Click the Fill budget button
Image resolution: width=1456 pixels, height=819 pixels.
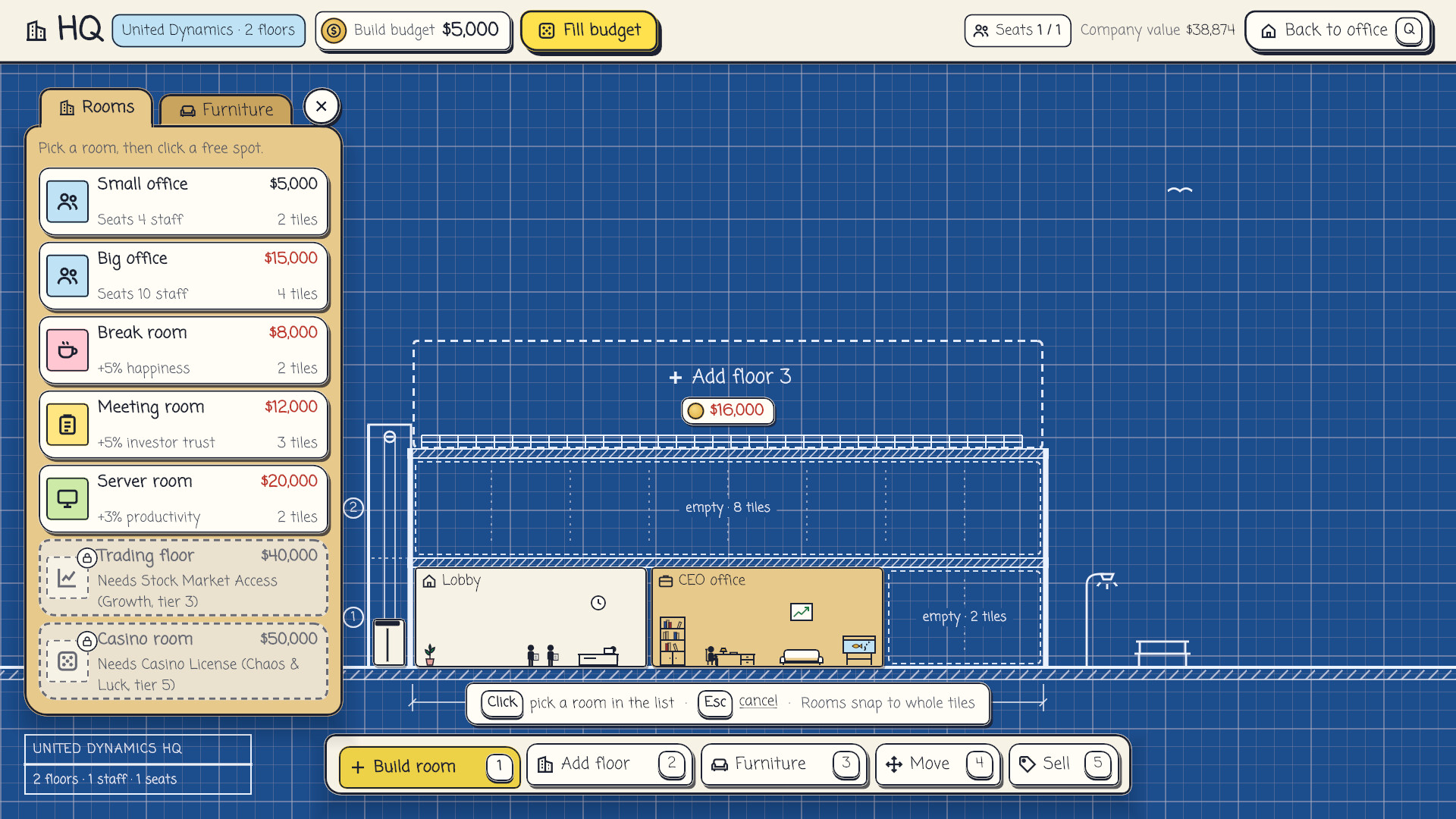coord(589,31)
